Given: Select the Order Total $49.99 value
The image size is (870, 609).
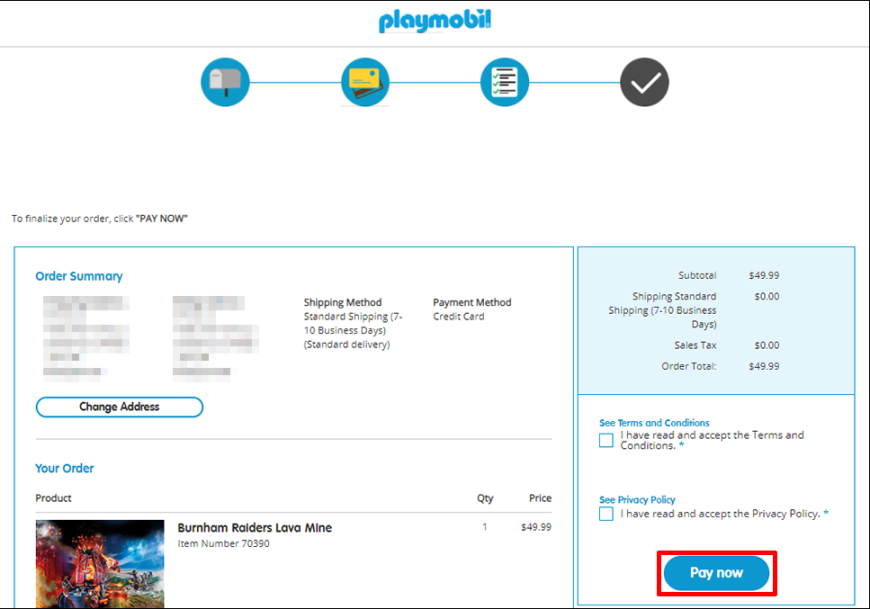Looking at the screenshot, I should 763,366.
